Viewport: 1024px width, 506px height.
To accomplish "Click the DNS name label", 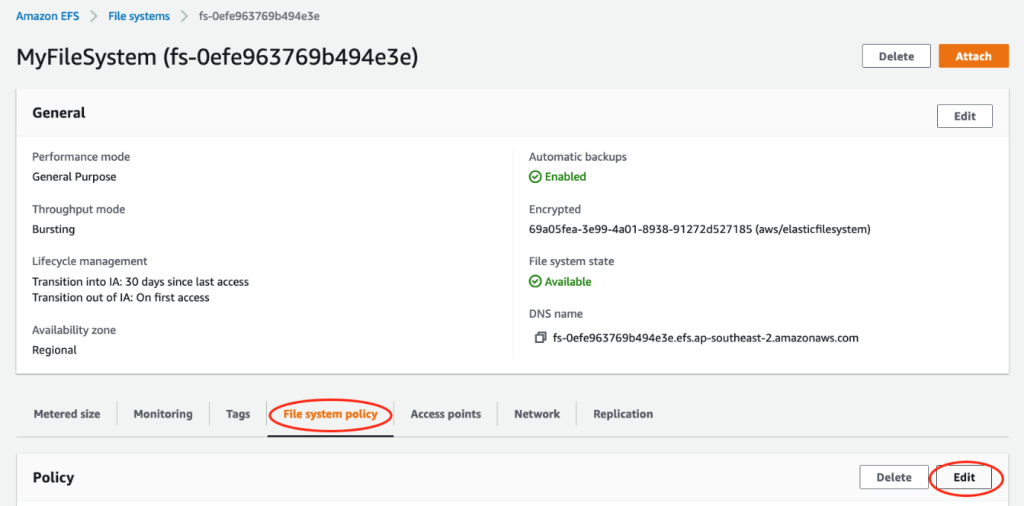I will point(556,314).
